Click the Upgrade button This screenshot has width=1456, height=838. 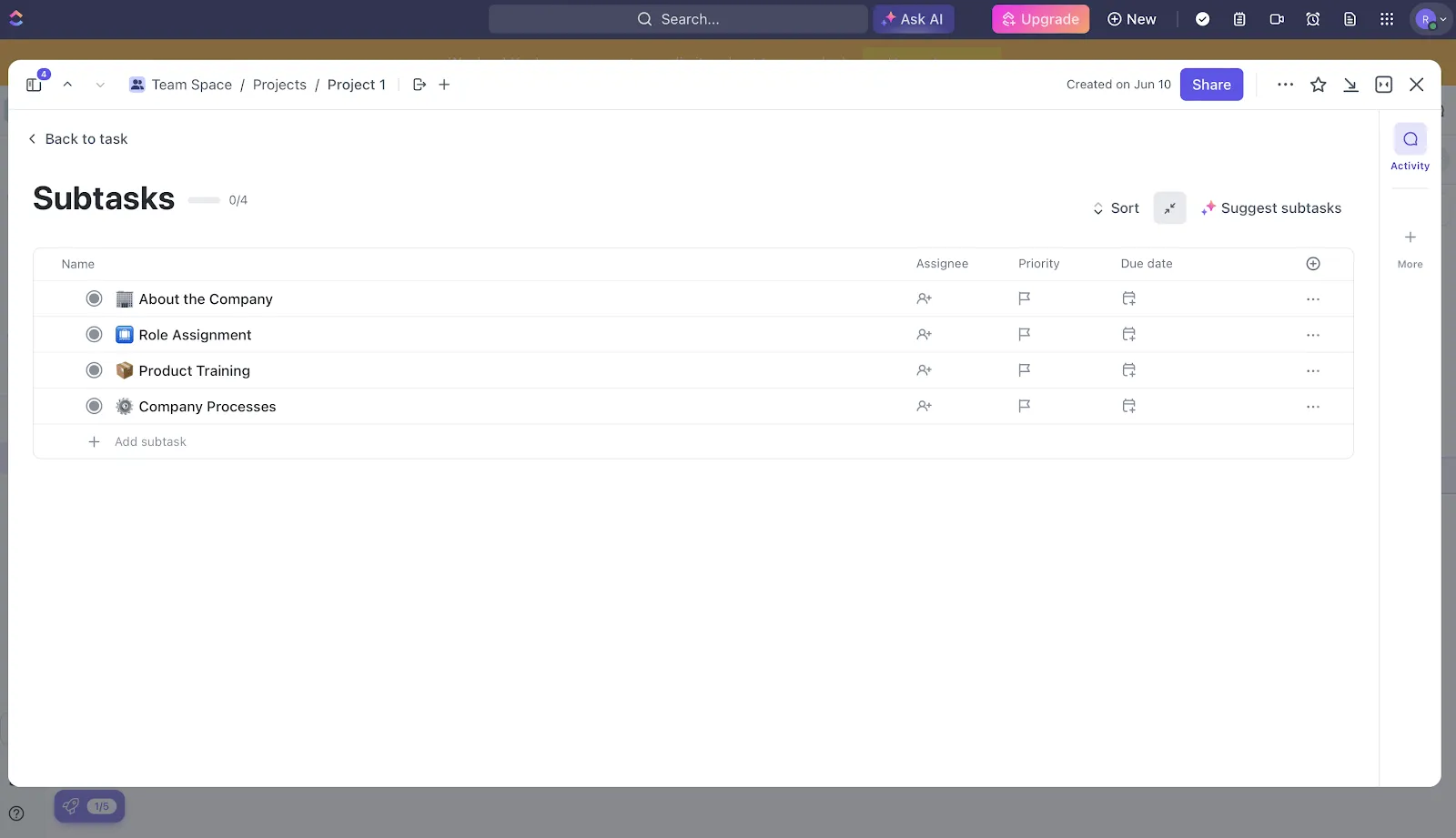point(1040,19)
